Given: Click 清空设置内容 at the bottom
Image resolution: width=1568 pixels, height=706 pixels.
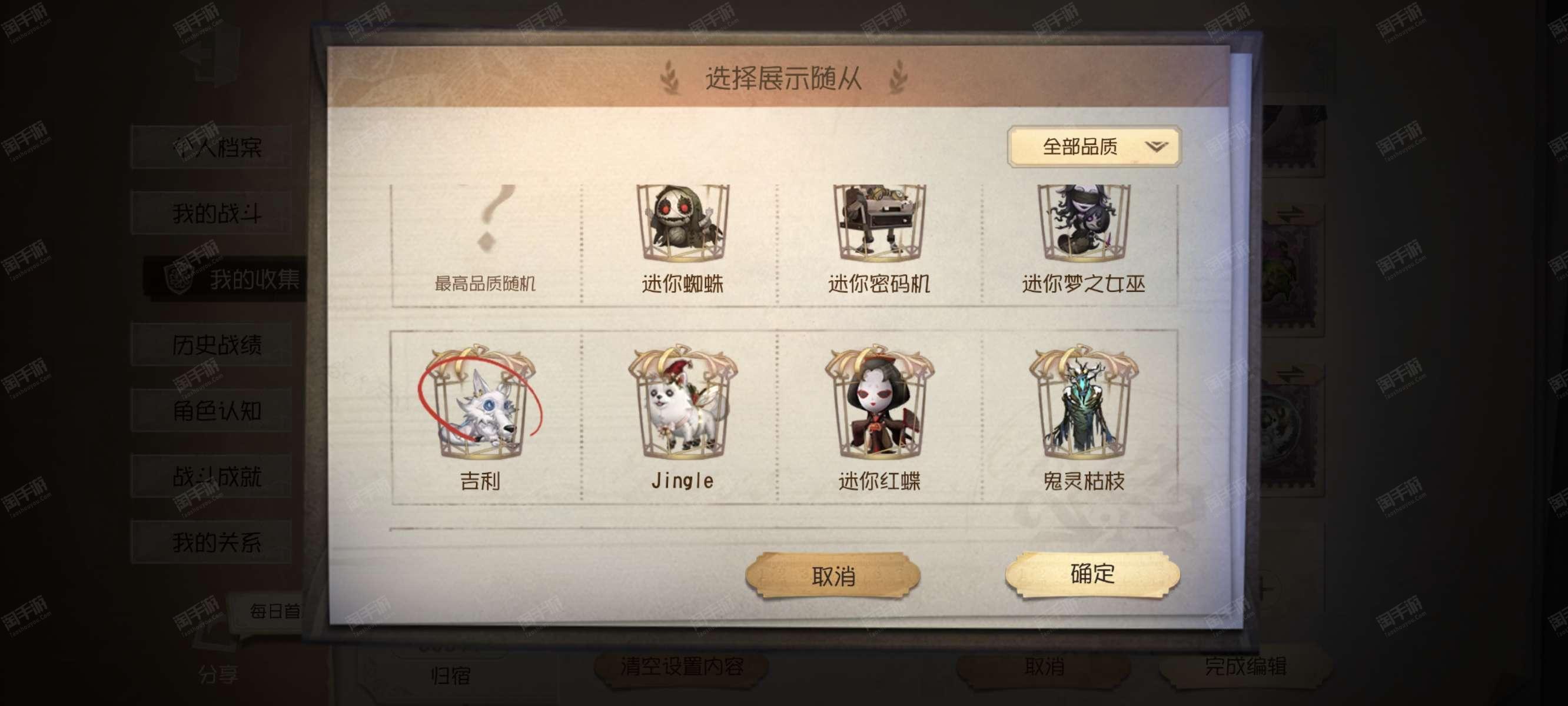Looking at the screenshot, I should click(682, 667).
